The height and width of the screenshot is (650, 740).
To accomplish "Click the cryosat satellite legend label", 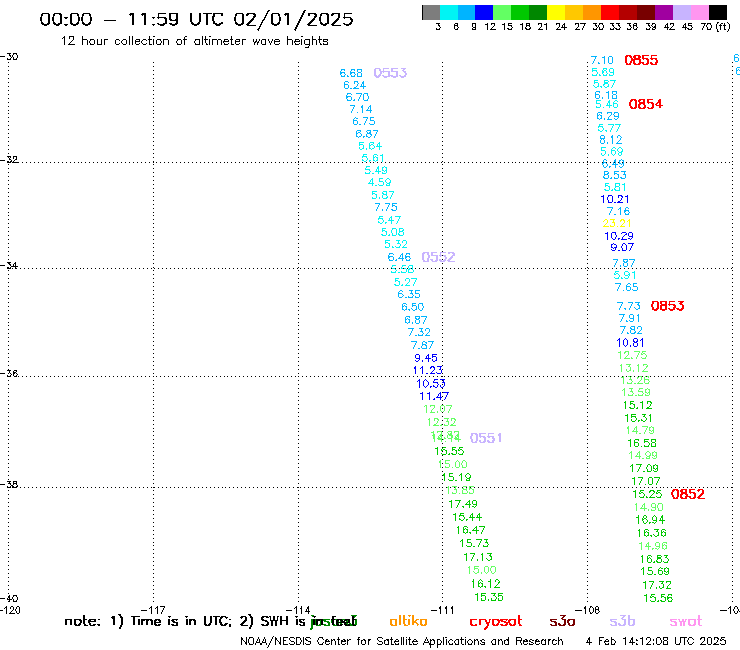I will click(x=496, y=622).
